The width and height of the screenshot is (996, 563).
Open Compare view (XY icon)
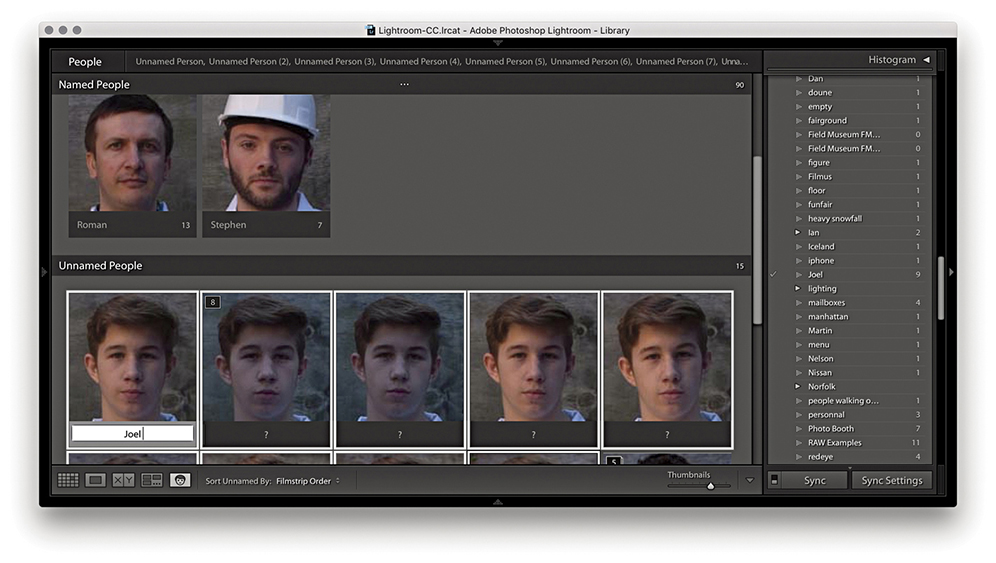(x=123, y=480)
